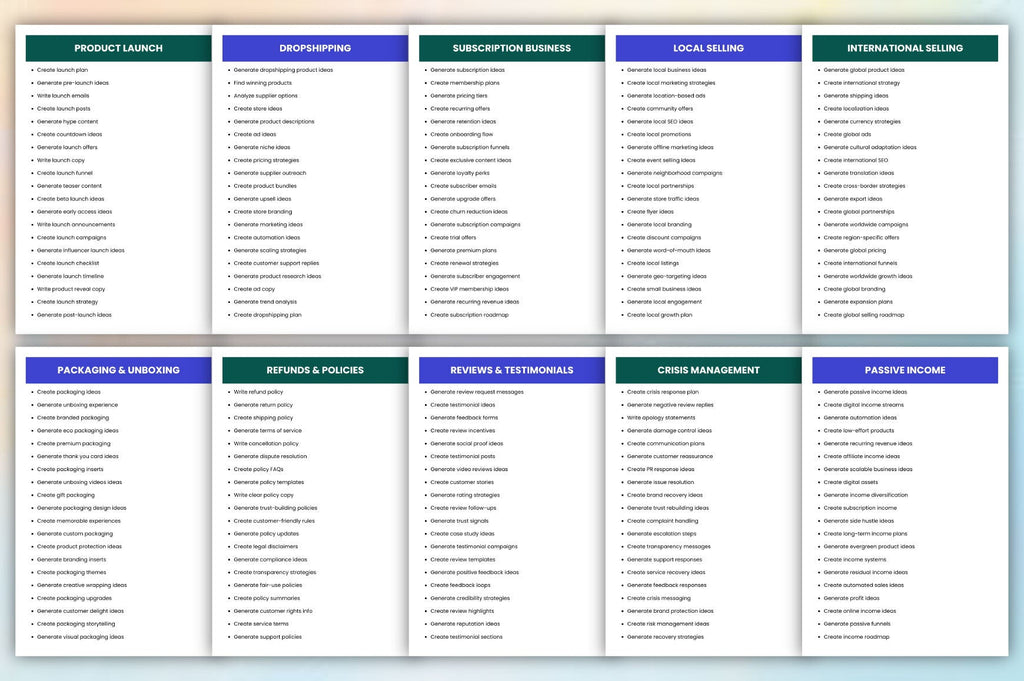Click the REFUNDS & POLICIES header
Viewport: 1024px width, 681px height.
tap(315, 370)
